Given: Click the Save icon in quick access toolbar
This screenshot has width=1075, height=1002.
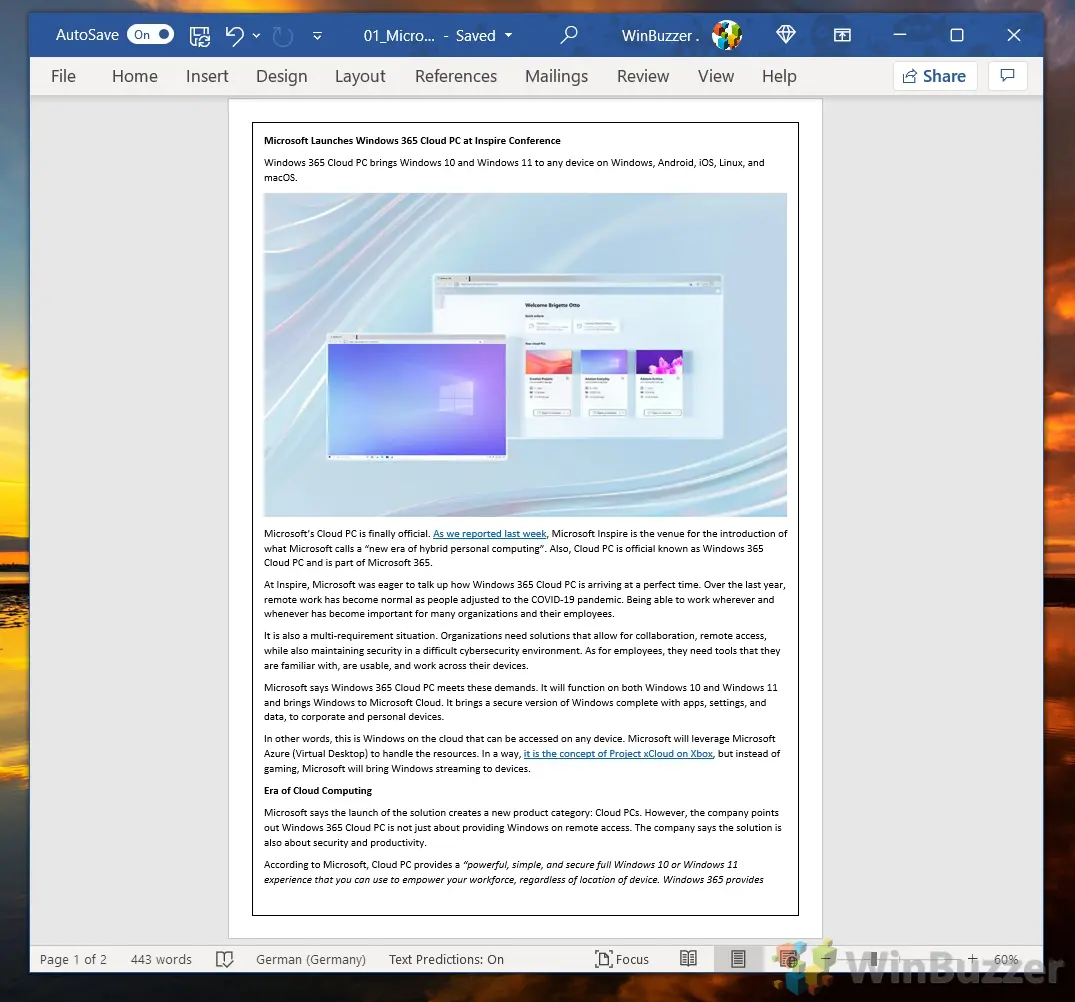Looking at the screenshot, I should point(199,35).
